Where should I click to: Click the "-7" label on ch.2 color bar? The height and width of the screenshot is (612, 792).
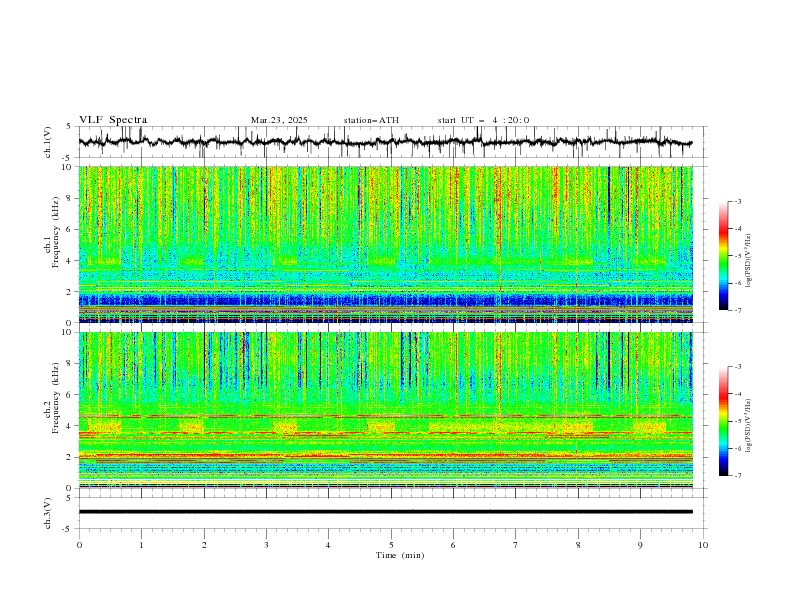(x=737, y=476)
